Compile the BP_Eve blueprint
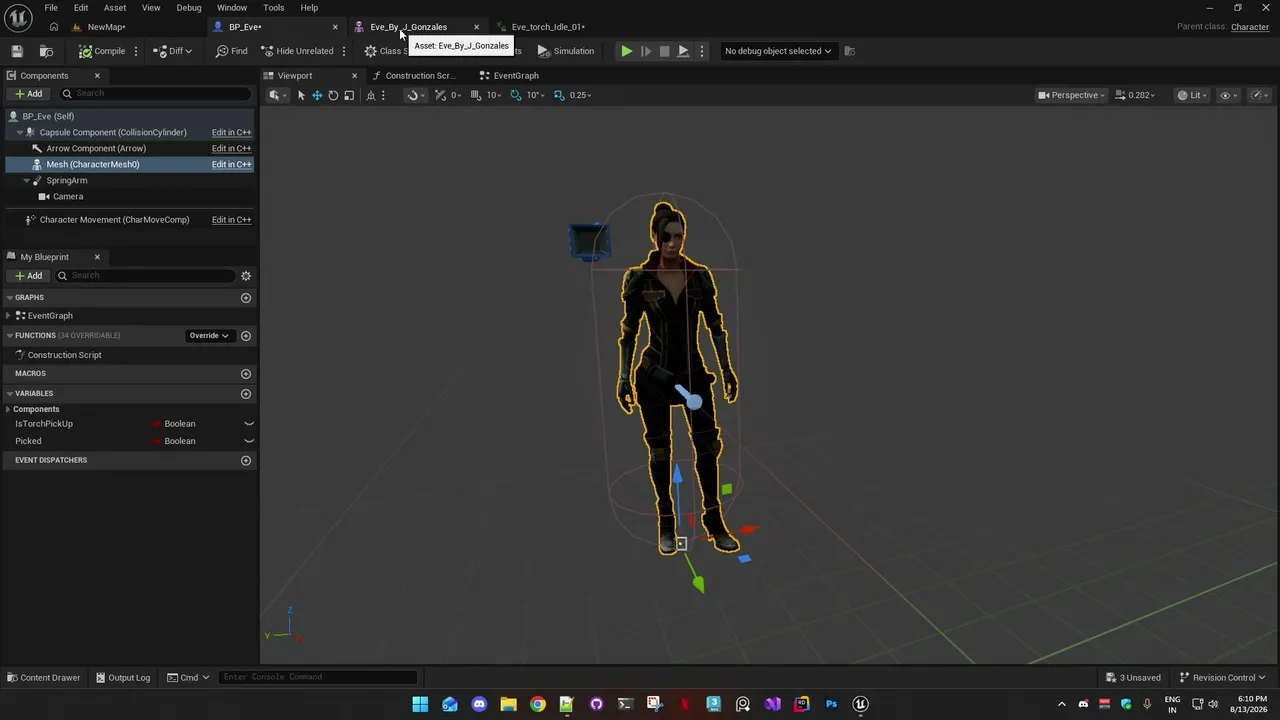 (102, 51)
